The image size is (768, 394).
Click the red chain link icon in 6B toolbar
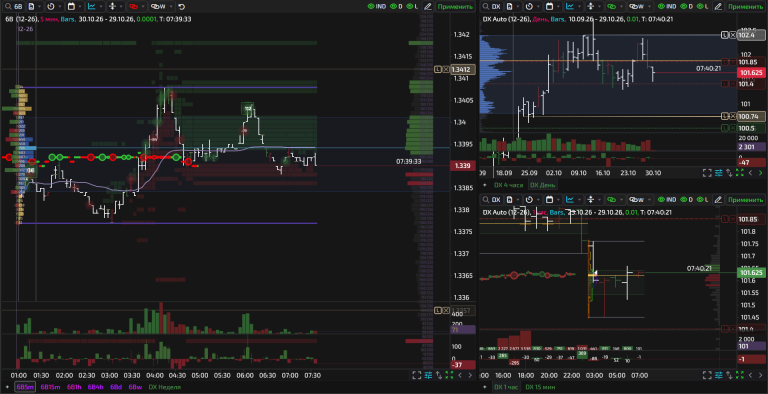[133, 7]
